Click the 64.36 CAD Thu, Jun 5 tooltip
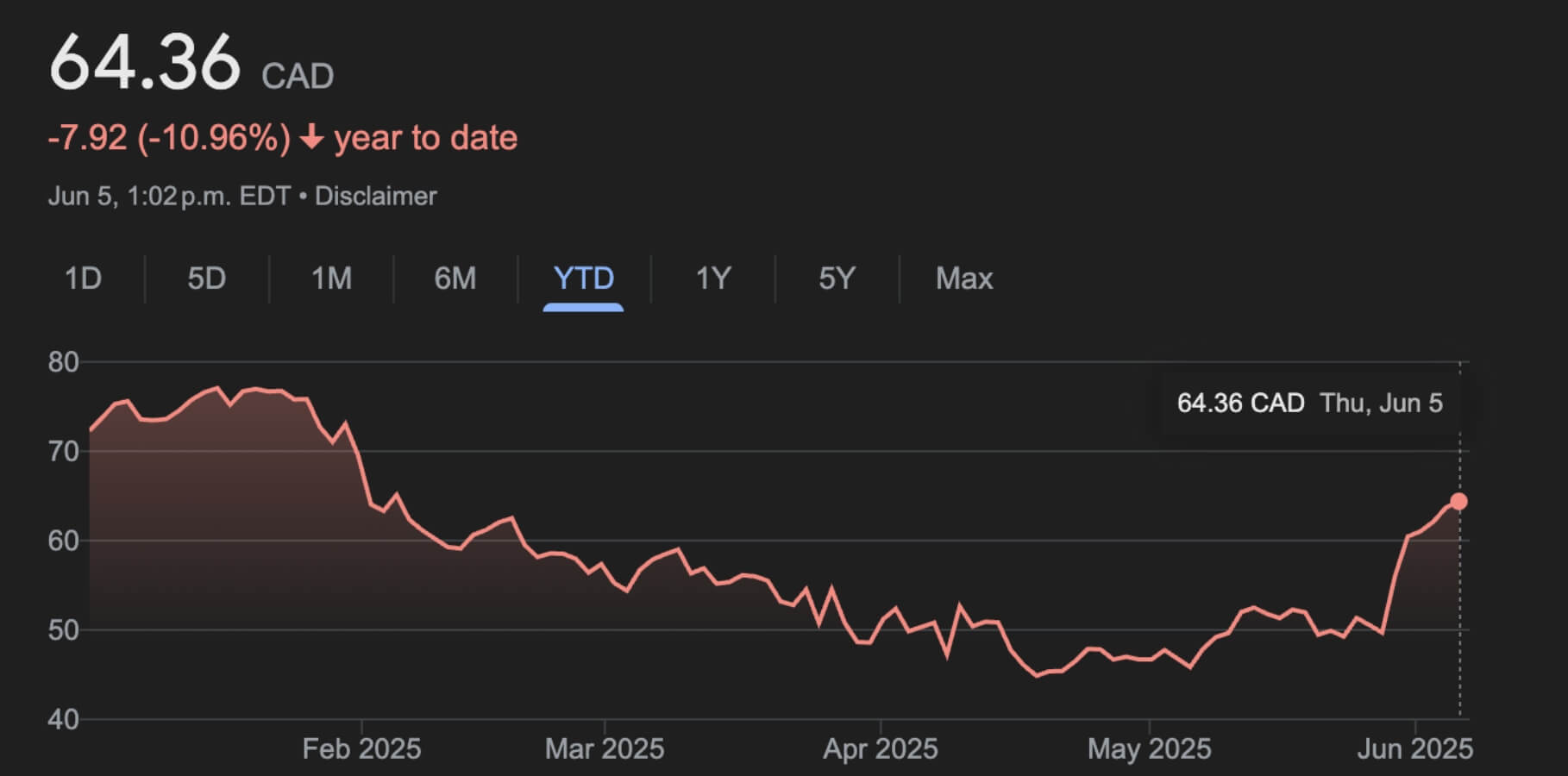The height and width of the screenshot is (776, 1568). (x=1309, y=404)
